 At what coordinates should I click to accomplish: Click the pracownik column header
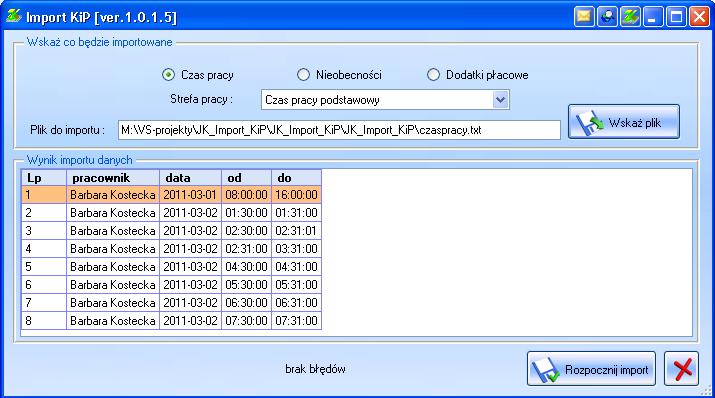(x=113, y=178)
